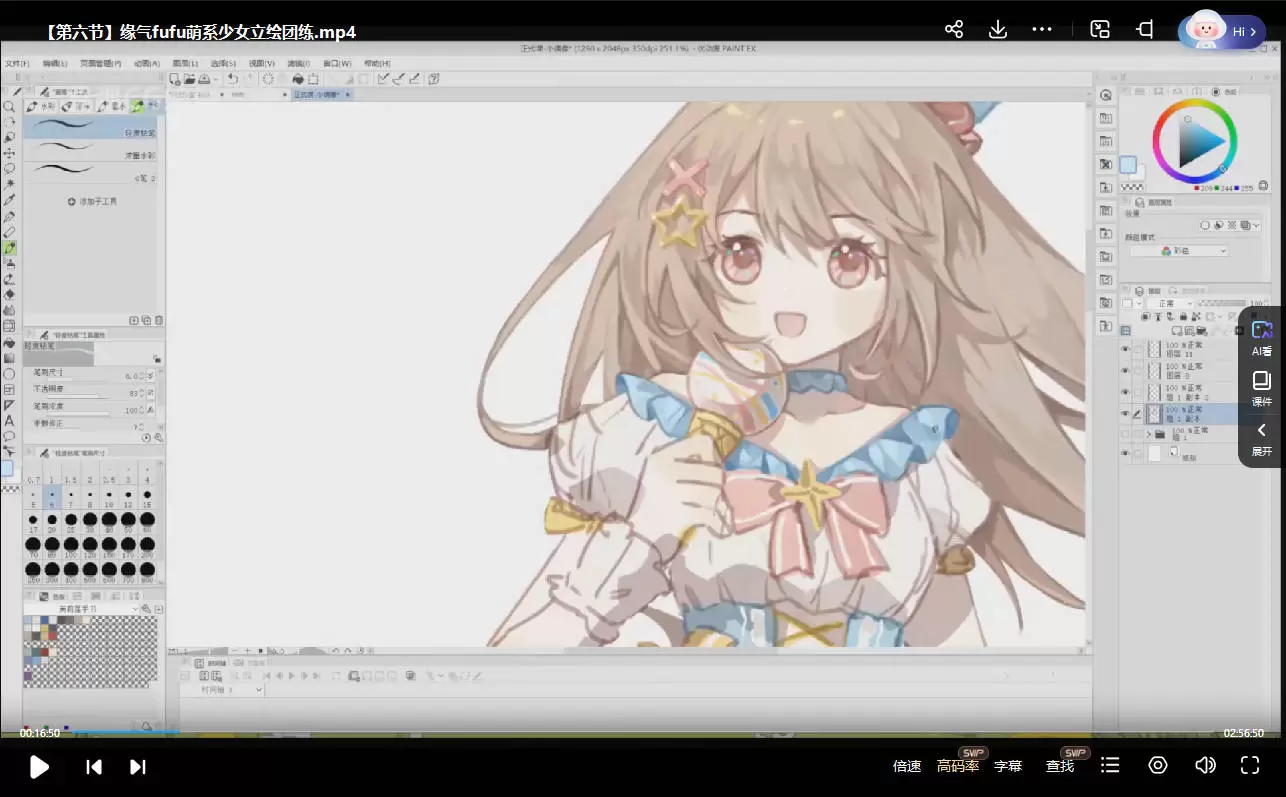Open the AI看 side panel
Viewport: 1286px width, 797px height.
[x=1262, y=338]
